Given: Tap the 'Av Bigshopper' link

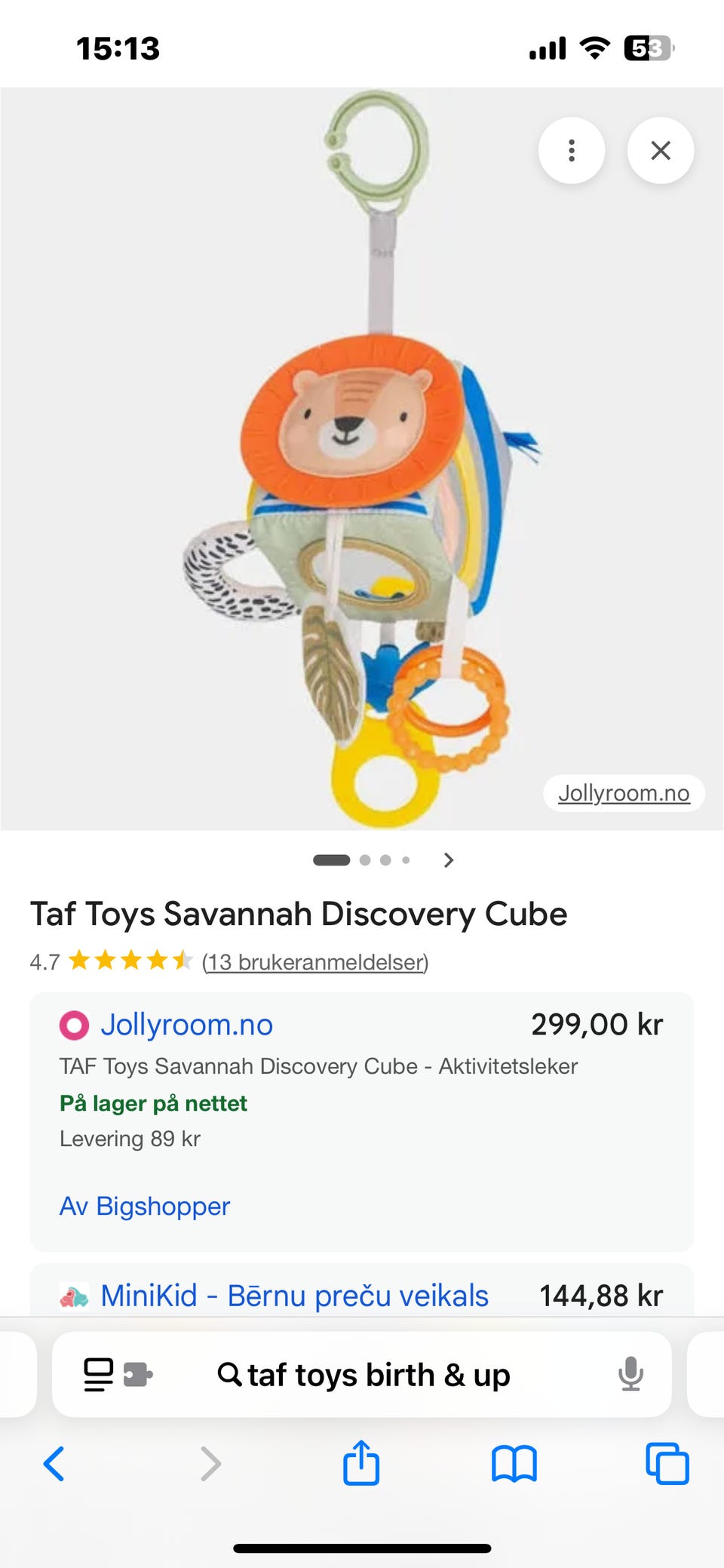Looking at the screenshot, I should (145, 1206).
